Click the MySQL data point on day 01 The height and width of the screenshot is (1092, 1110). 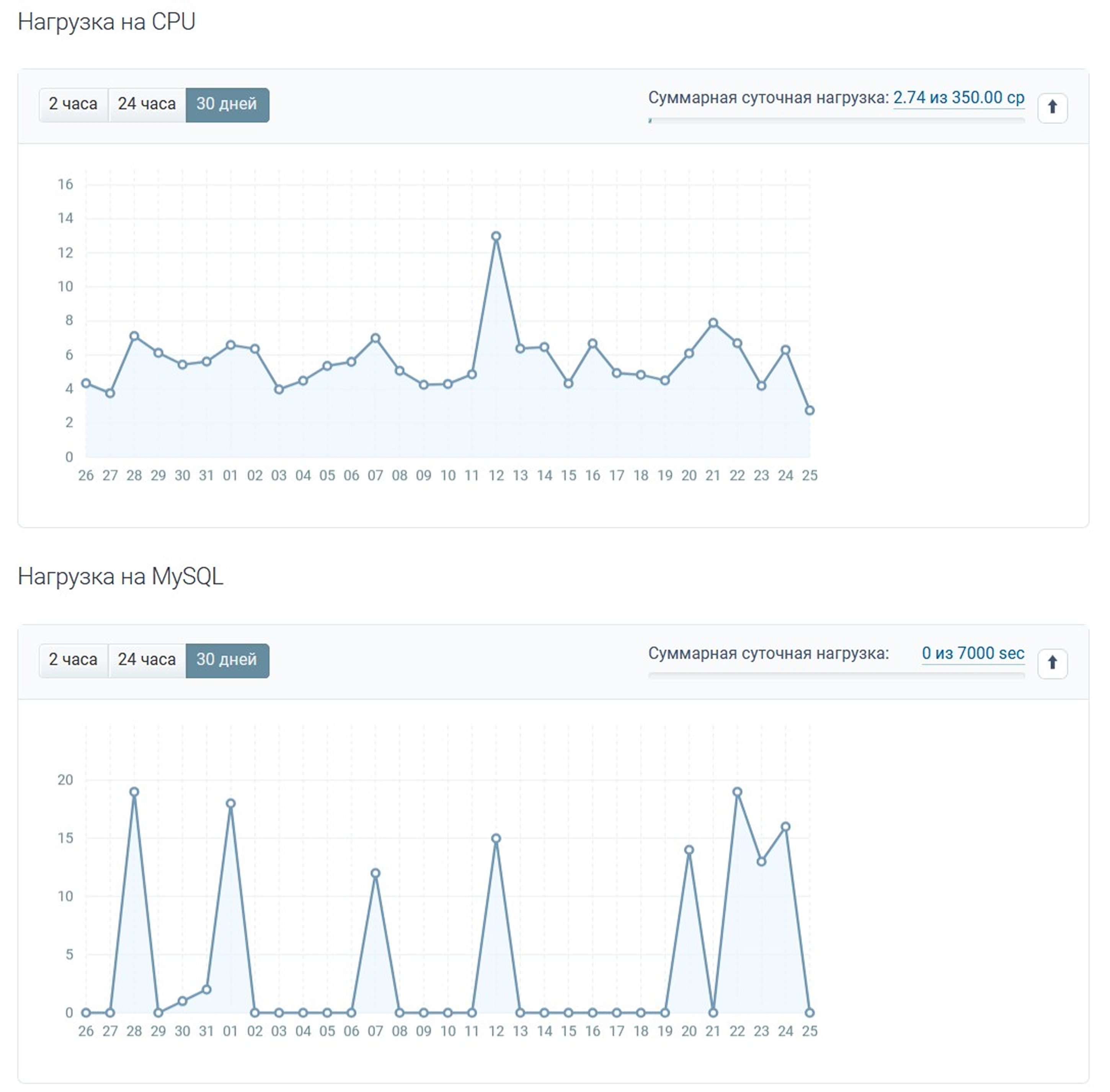click(230, 804)
